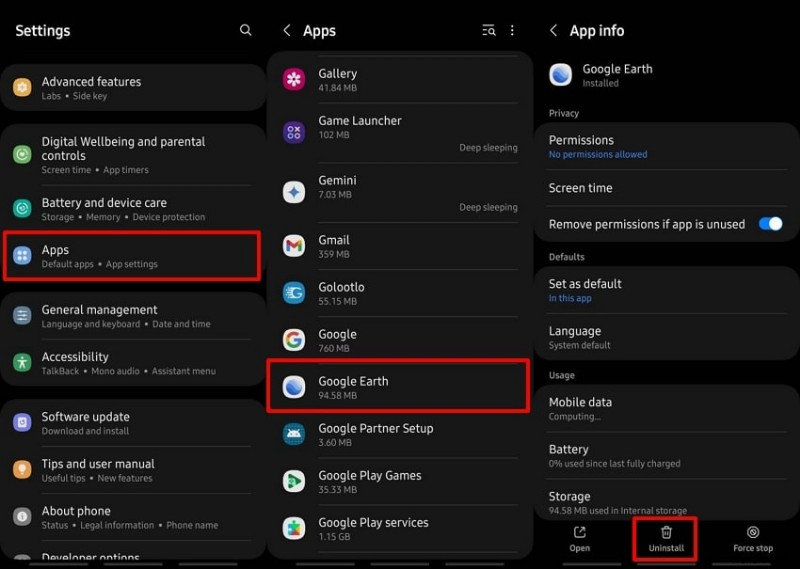800x569 pixels.
Task: Open Tips and user manual row
Action: point(133,470)
